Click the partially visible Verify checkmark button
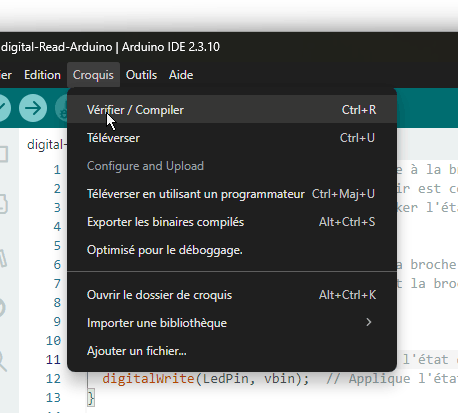Image resolution: width=458 pixels, height=413 pixels. pyautogui.click(x=5, y=108)
